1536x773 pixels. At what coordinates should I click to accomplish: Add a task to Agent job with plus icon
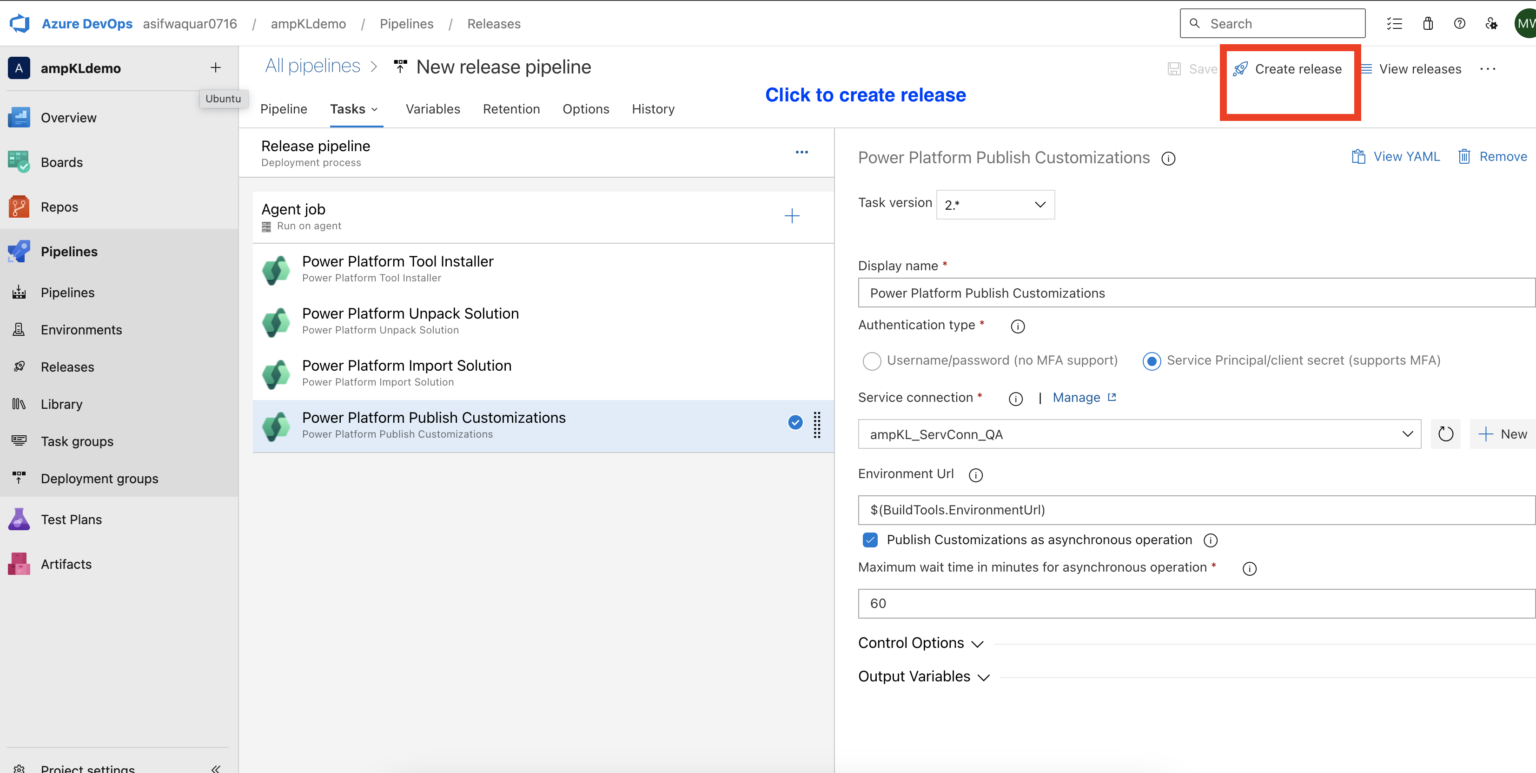click(x=792, y=216)
